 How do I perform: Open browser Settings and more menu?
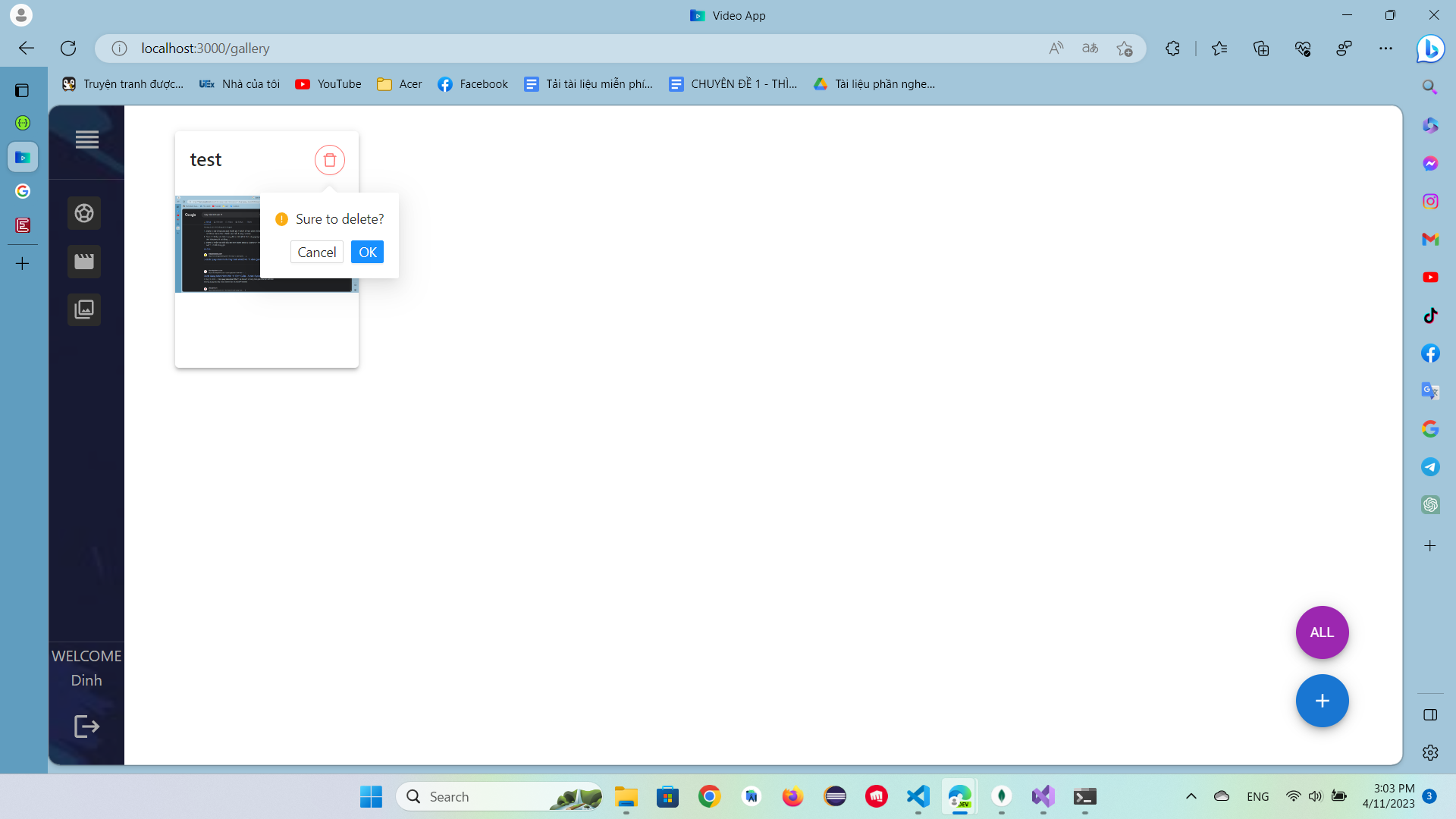click(1385, 49)
